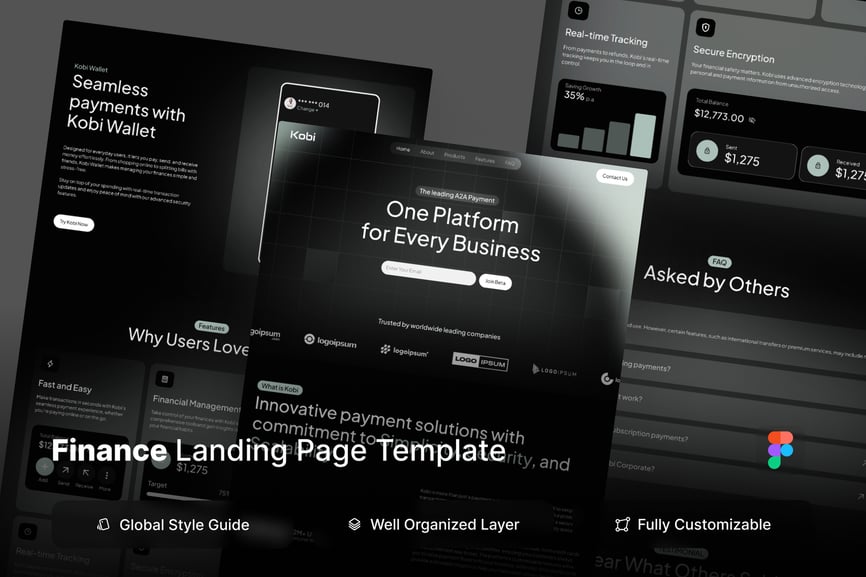The image size is (866, 577).
Task: Click the Well Organized Layer stack icon
Action: [x=354, y=524]
